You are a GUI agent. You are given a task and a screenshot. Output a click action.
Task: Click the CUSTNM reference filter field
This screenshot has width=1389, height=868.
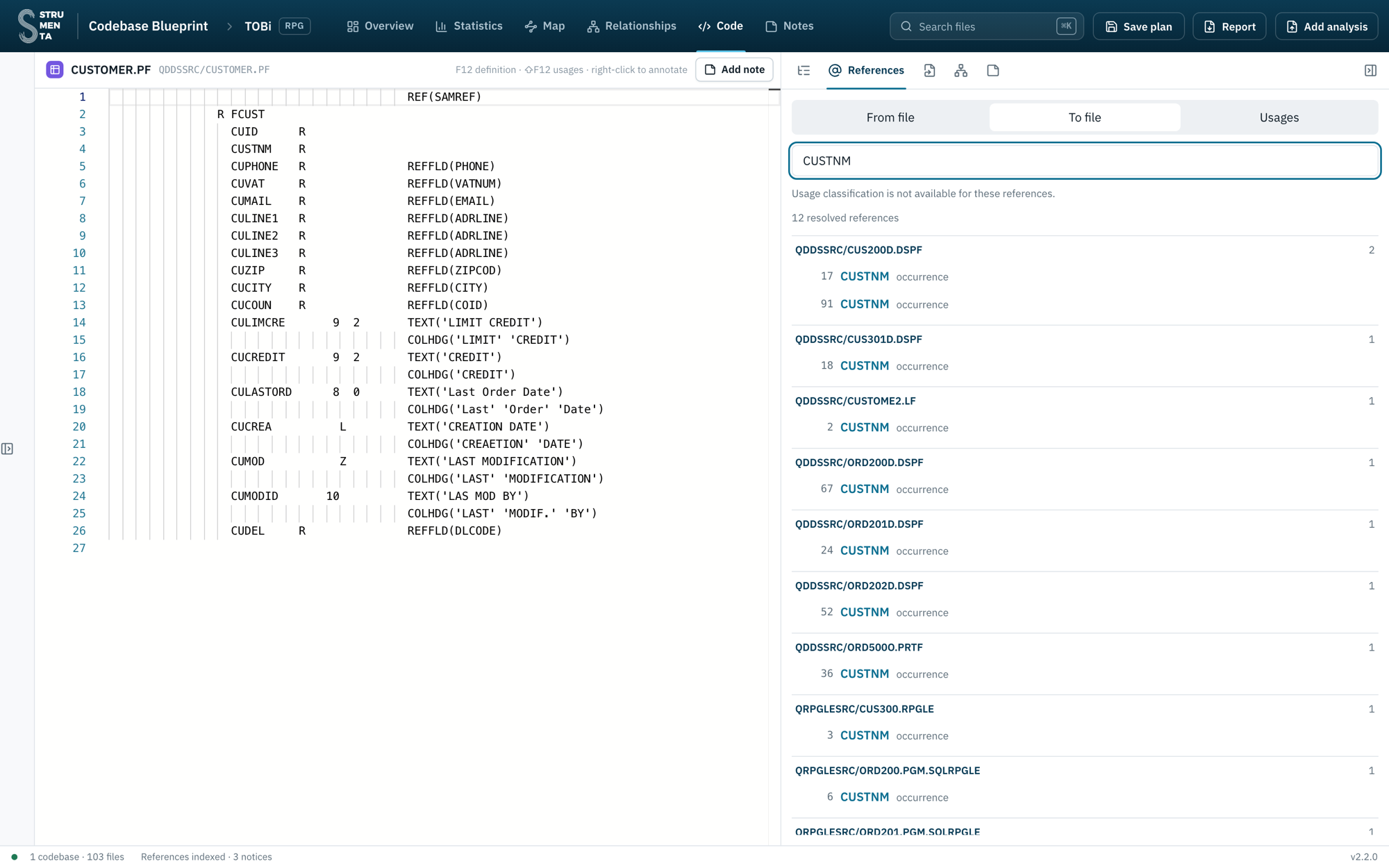point(1085,161)
